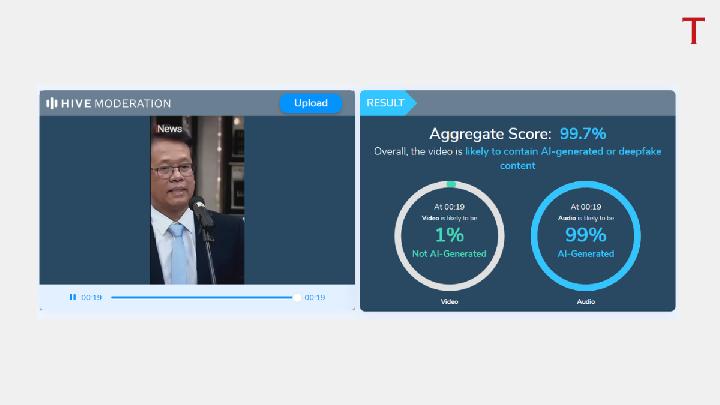720x405 pixels.
Task: Click the Video score circular gauge showing 1%
Action: click(x=449, y=236)
